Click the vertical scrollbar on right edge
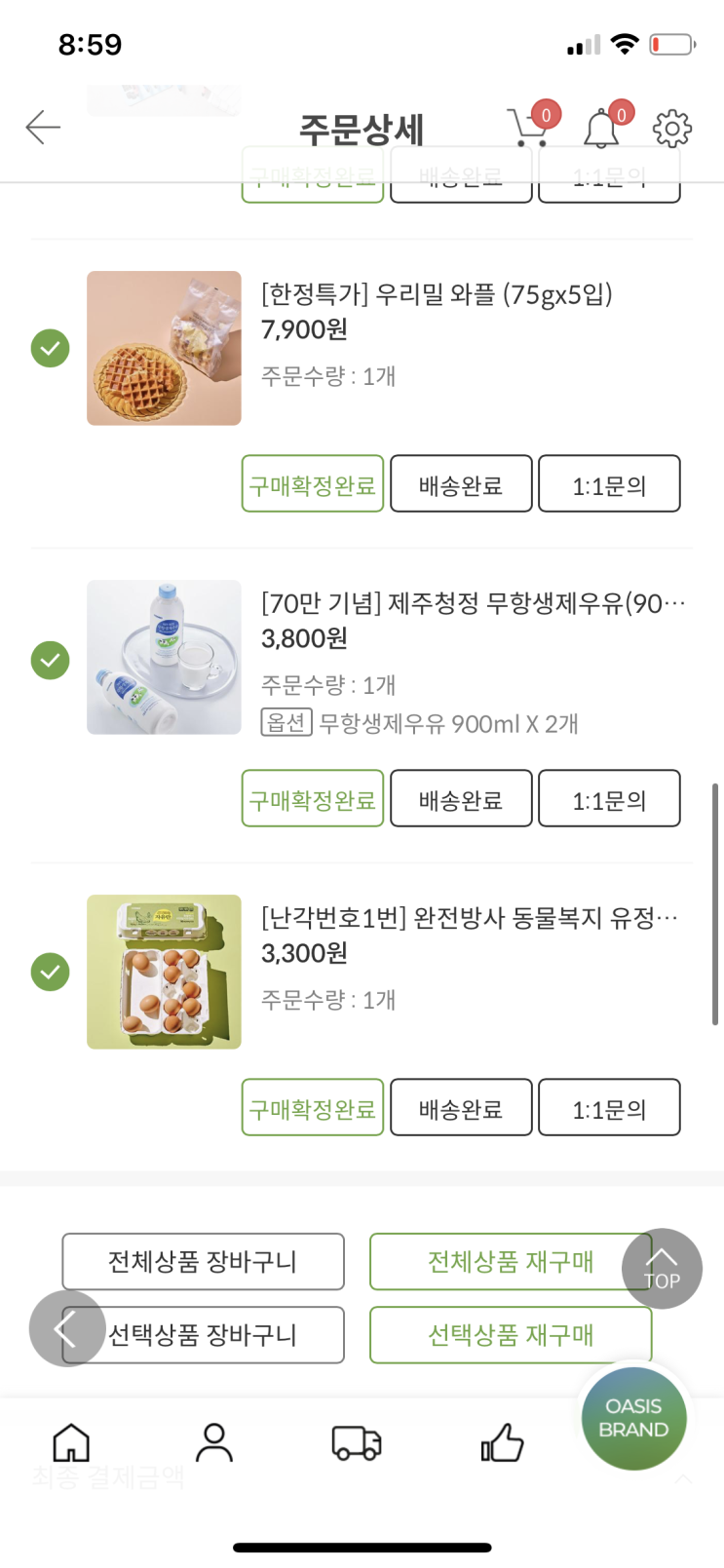 point(715,903)
